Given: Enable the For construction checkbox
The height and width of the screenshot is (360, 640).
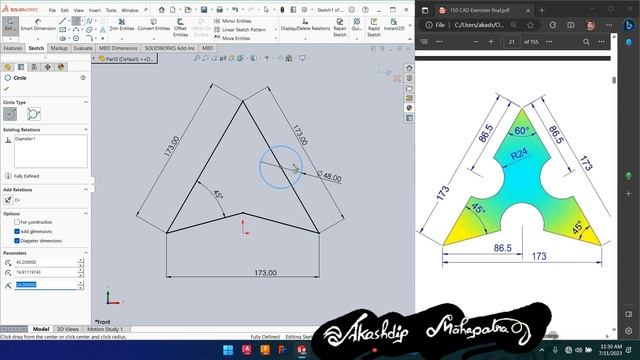Looking at the screenshot, I should point(17,222).
